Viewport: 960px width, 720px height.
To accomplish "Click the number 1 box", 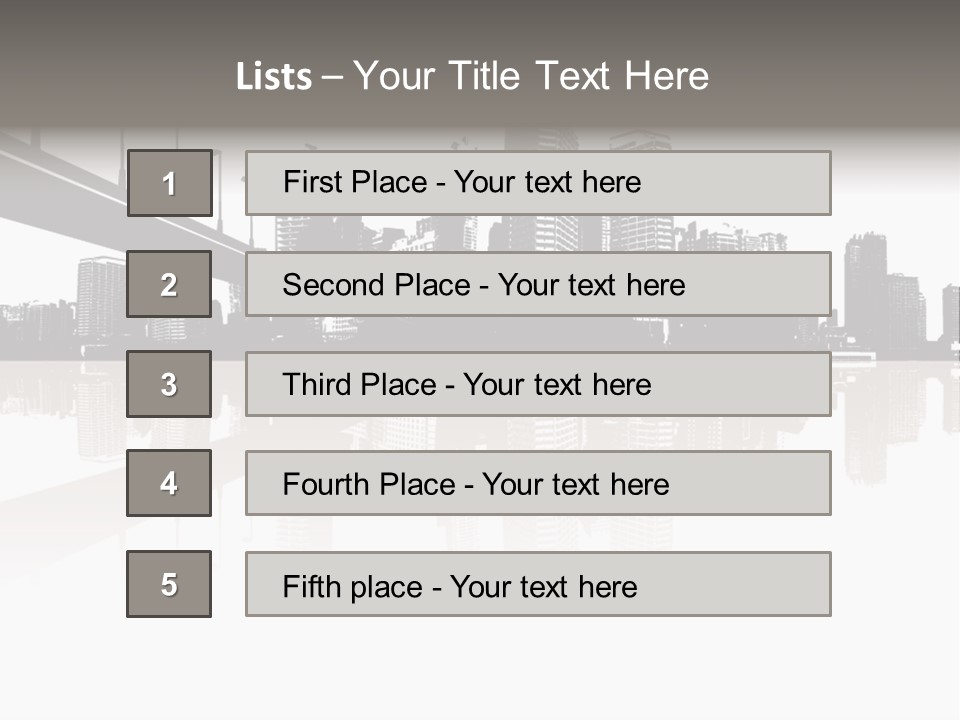I will [x=170, y=183].
